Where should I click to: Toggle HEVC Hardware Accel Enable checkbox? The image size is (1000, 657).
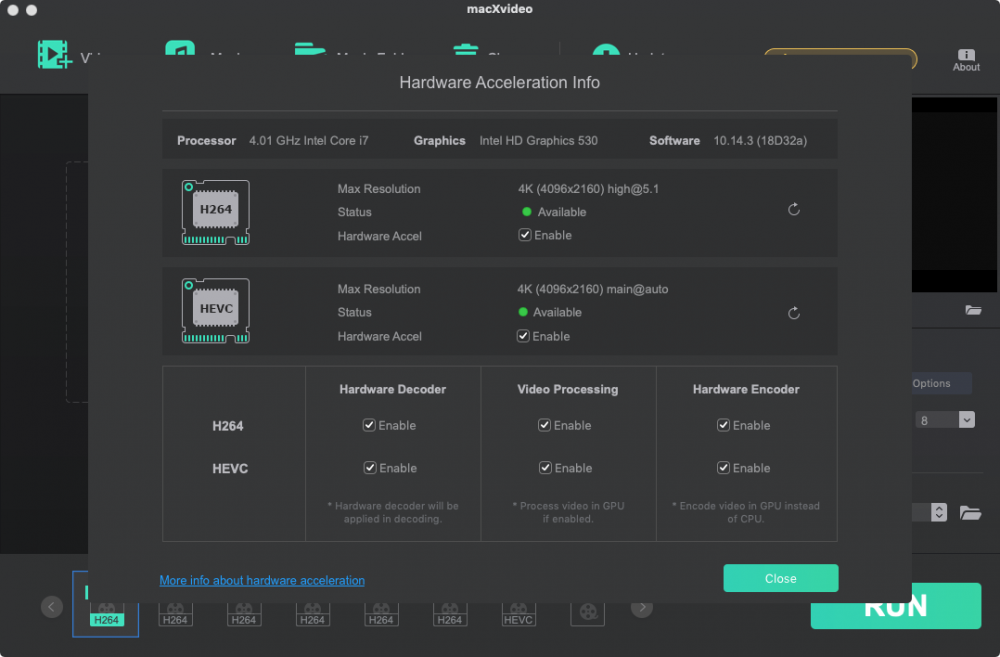523,336
